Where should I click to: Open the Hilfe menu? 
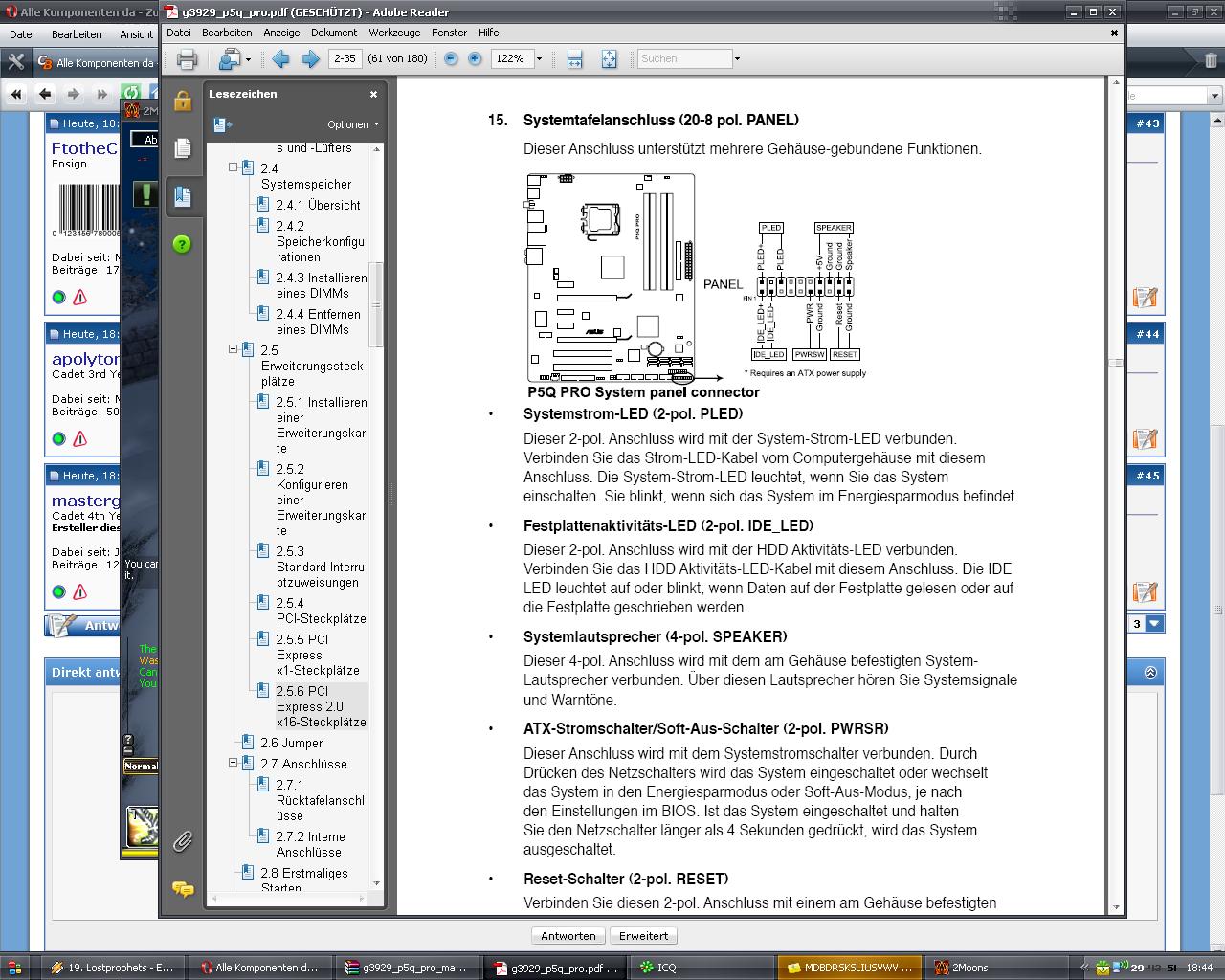[488, 33]
